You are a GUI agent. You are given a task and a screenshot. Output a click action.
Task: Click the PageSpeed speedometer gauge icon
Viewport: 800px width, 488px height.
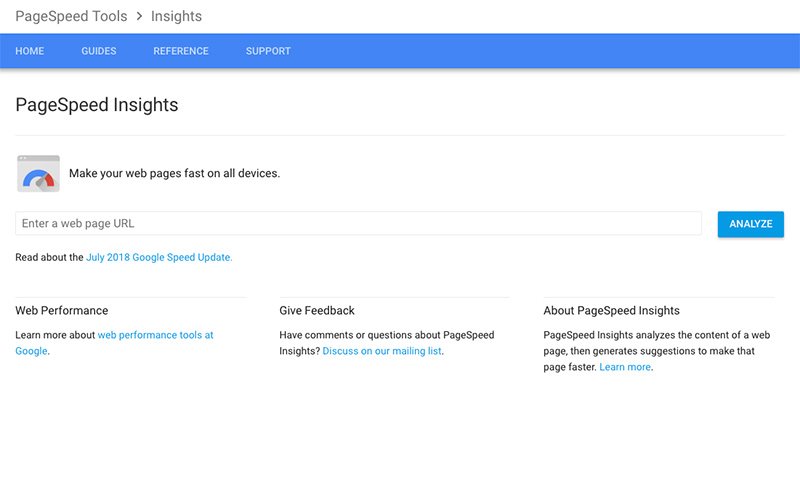coord(38,174)
